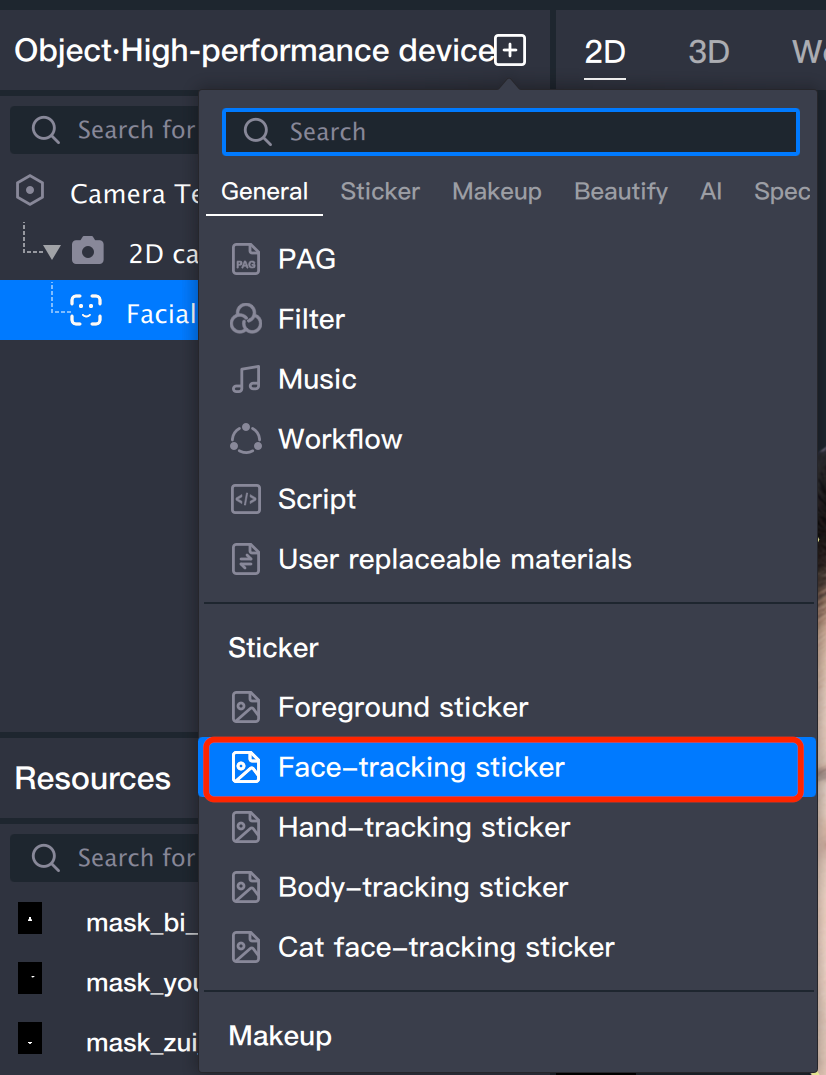The image size is (826, 1075).
Task: Choose Face-tracking sticker from the menu
Action: [421, 767]
